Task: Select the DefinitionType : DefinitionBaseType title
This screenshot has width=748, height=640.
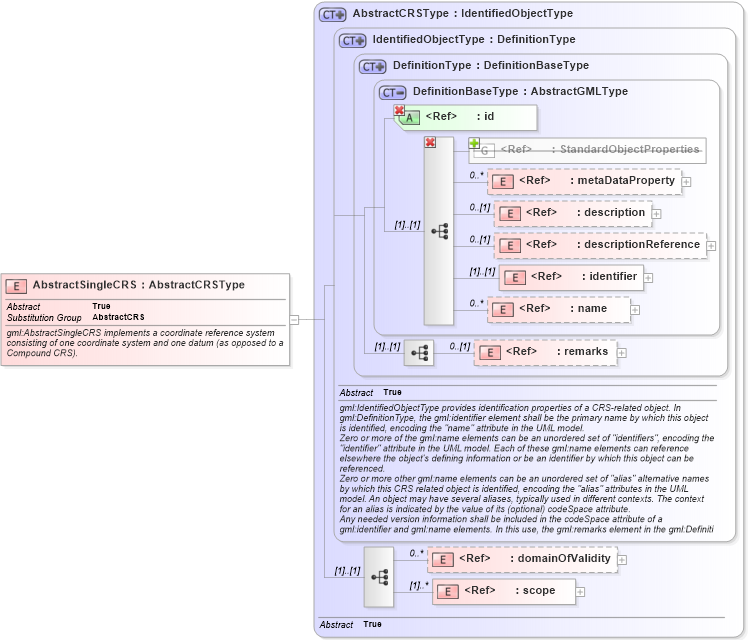Action: pos(491,65)
